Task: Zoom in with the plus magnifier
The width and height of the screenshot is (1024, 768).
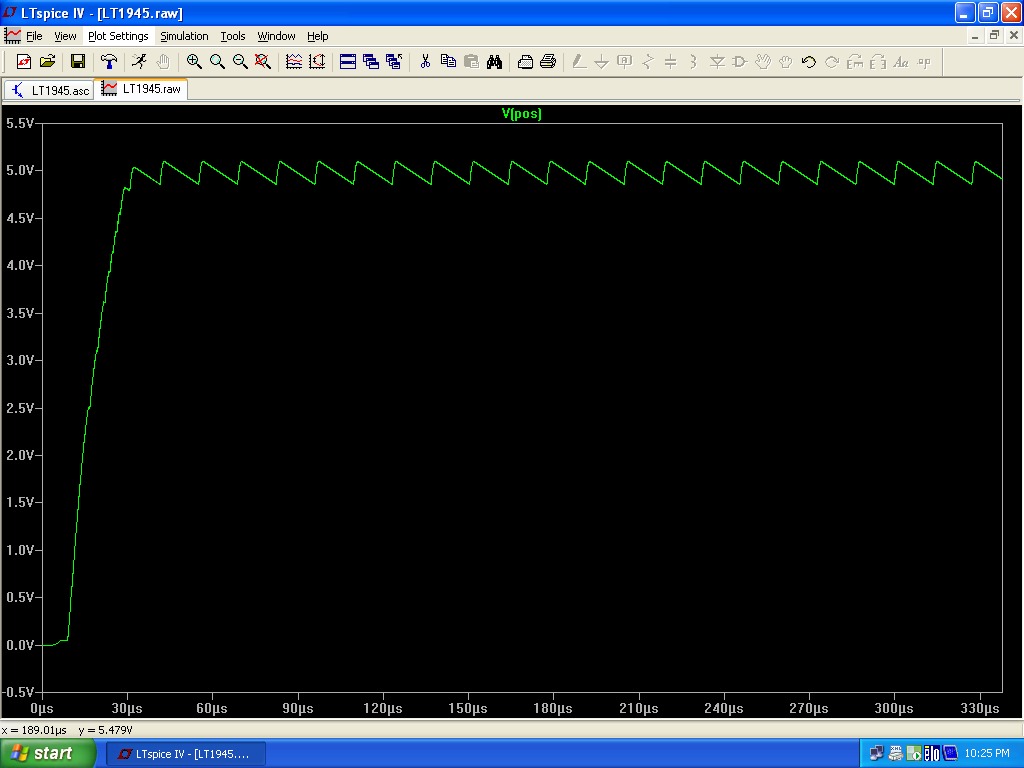Action: click(194, 61)
